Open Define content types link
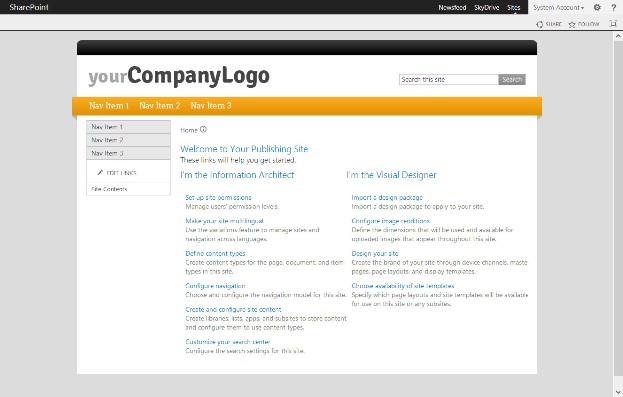 pyautogui.click(x=215, y=254)
